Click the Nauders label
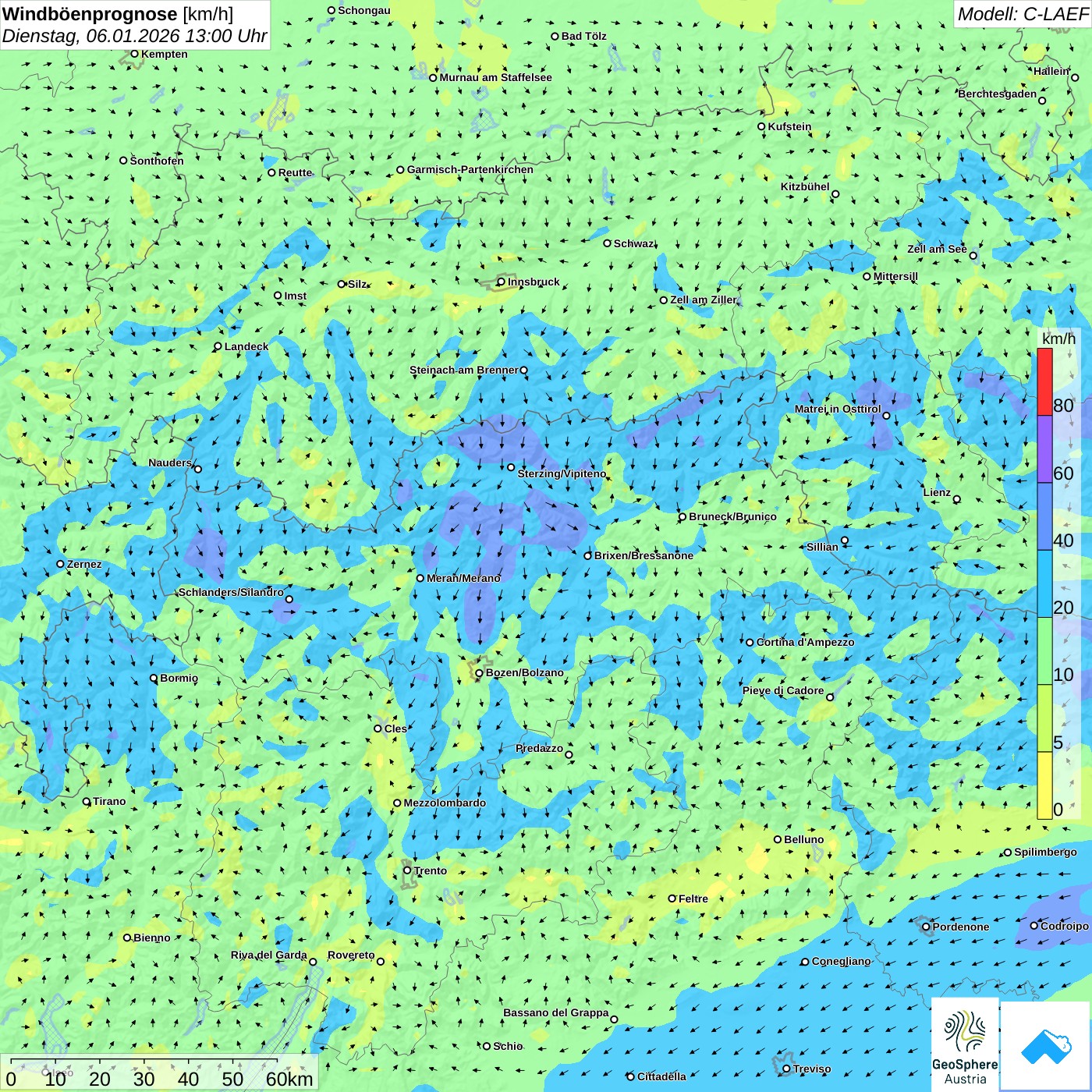Screen dimensions: 1092x1092 (170, 463)
